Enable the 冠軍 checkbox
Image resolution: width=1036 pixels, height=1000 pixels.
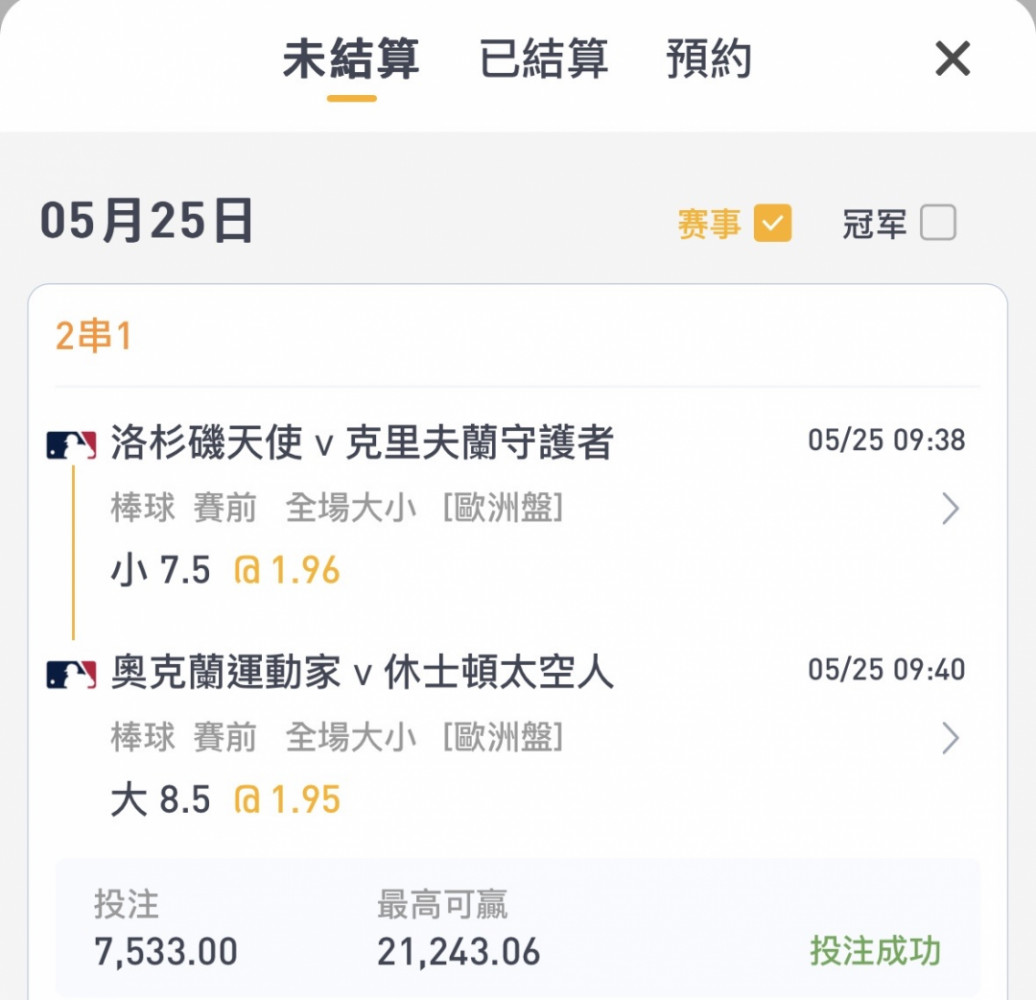click(938, 223)
